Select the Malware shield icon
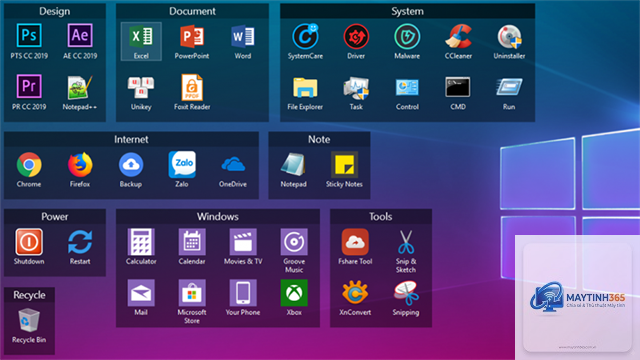Screen dimensions: 640x360 point(407,37)
